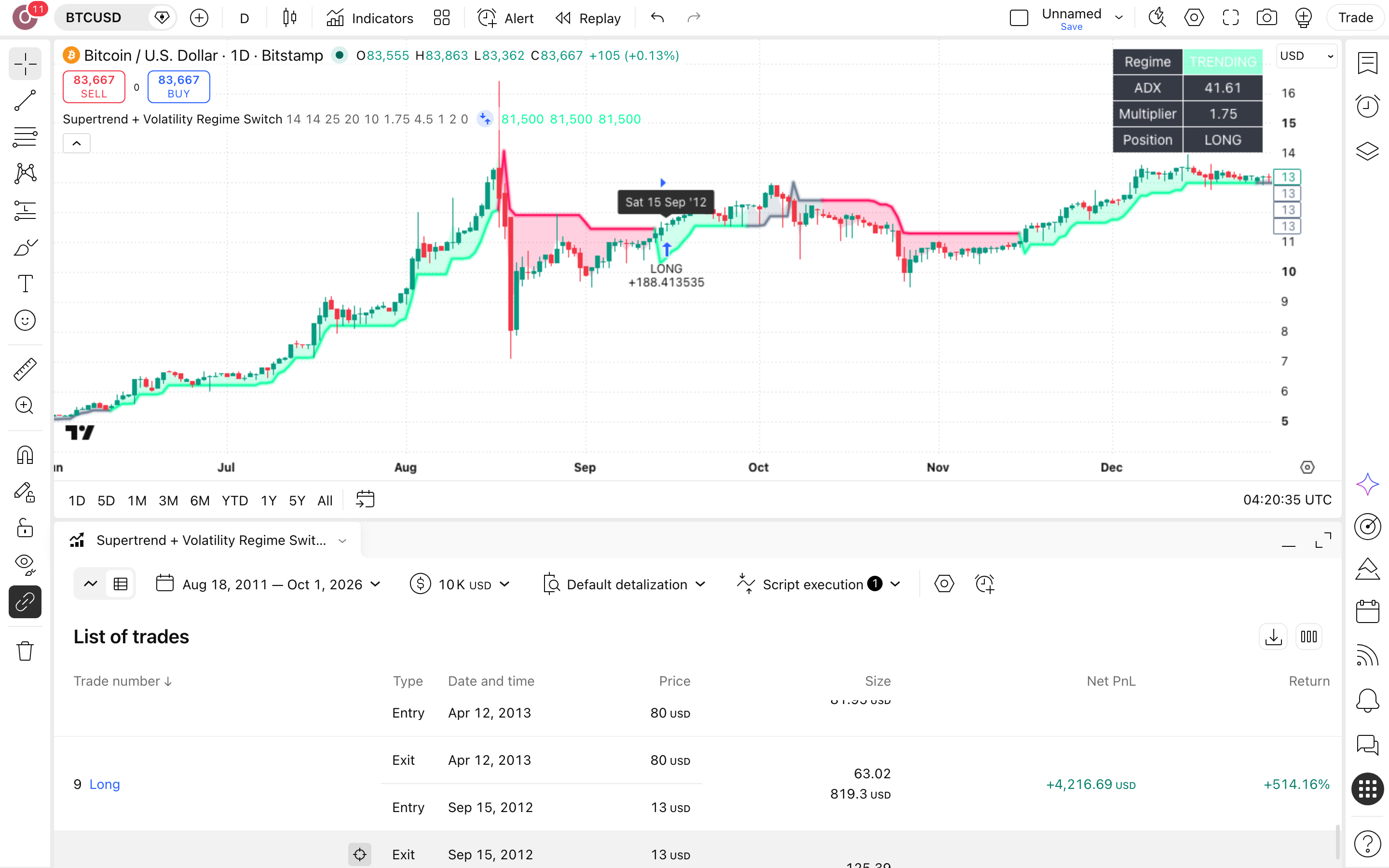The width and height of the screenshot is (1389, 868).
Task: Switch to the overview chart view
Action: pos(90,584)
